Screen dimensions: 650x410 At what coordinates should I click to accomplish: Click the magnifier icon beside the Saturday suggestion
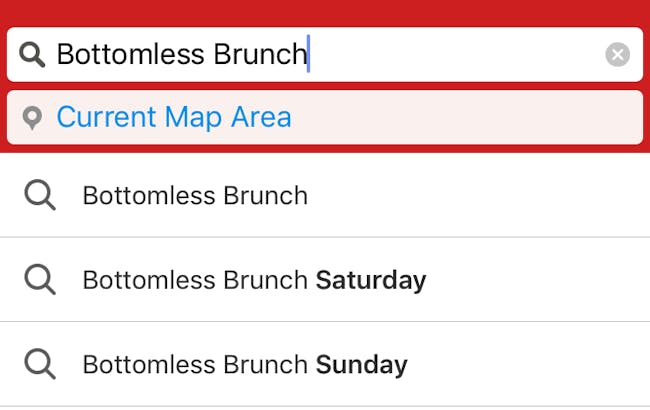(40, 279)
